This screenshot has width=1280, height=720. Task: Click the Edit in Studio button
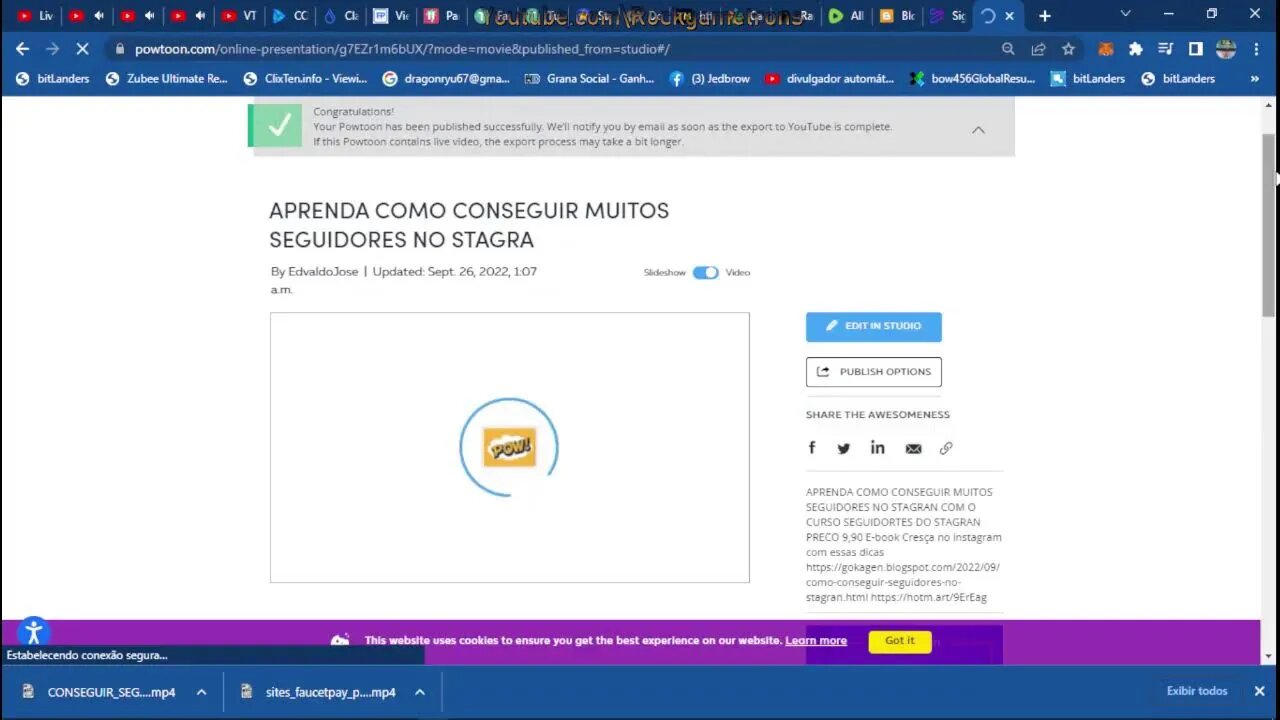point(874,326)
